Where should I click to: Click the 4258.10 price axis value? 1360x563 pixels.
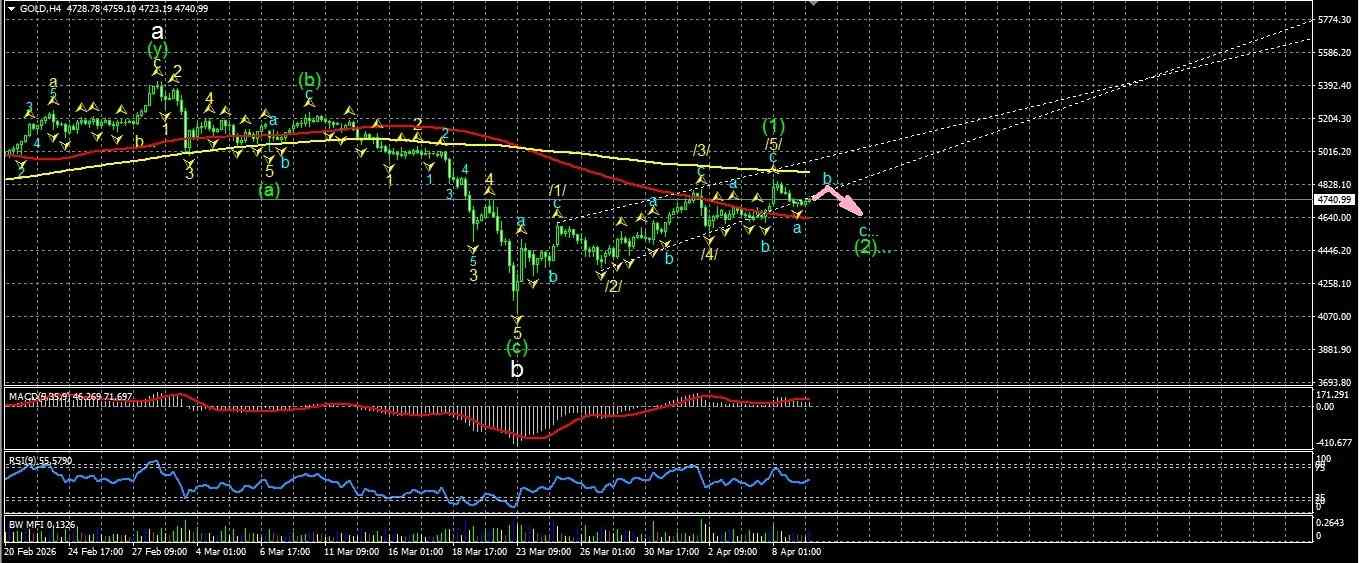1334,284
